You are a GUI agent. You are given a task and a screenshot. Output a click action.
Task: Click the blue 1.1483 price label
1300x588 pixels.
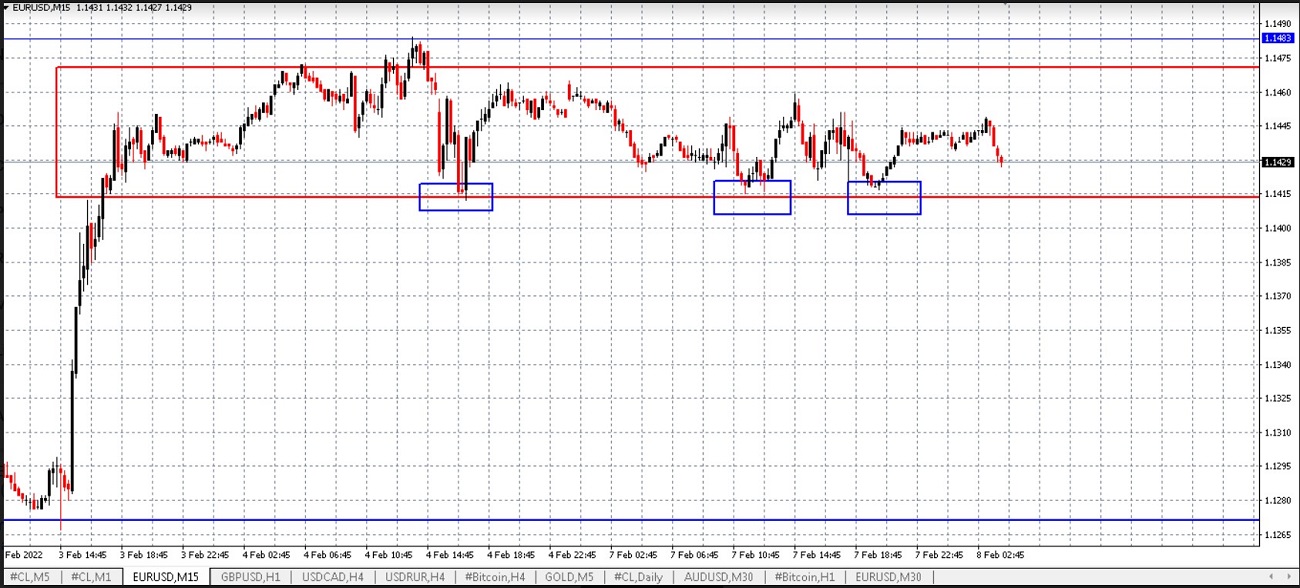[x=1278, y=38]
